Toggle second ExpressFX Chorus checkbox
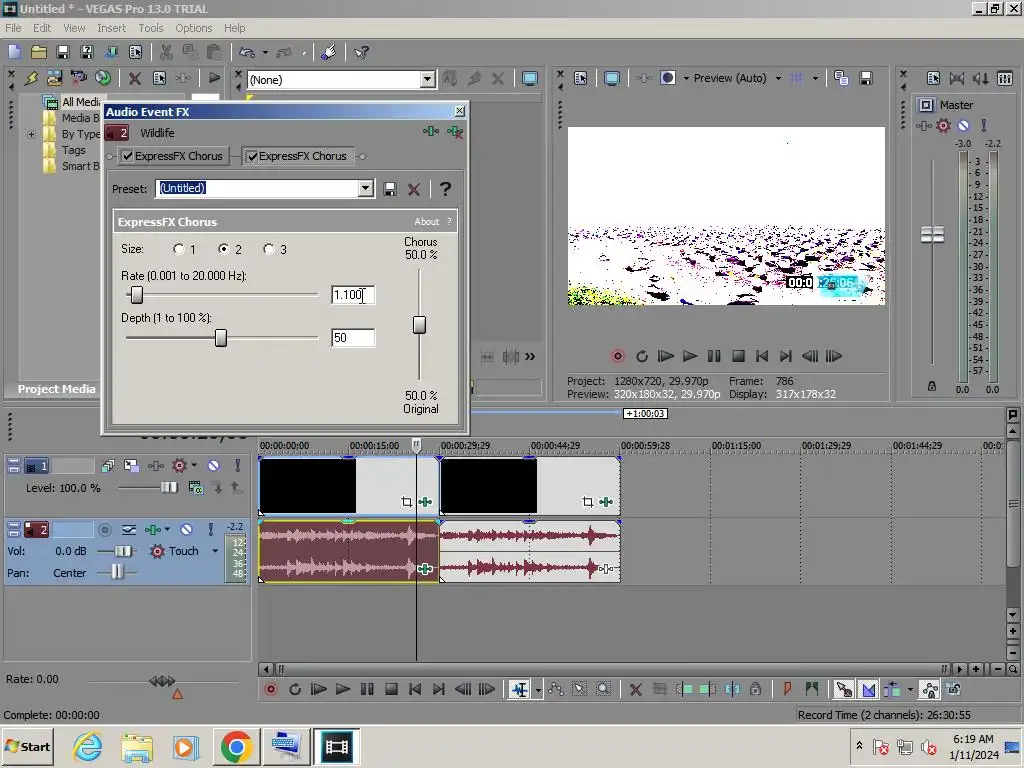The image size is (1024, 768). click(x=252, y=156)
